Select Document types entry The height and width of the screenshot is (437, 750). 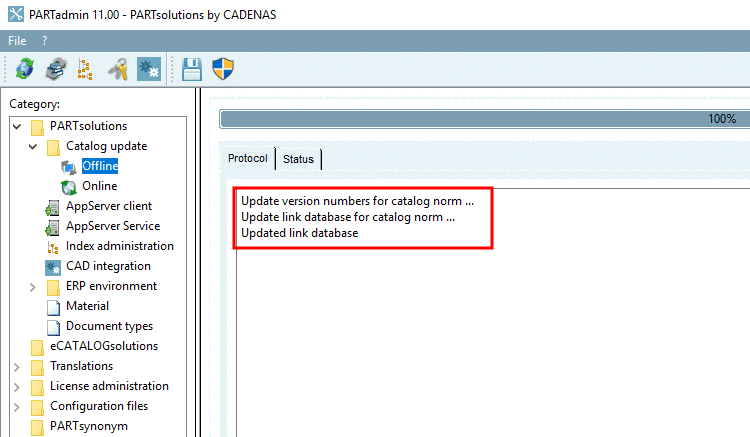tap(110, 327)
